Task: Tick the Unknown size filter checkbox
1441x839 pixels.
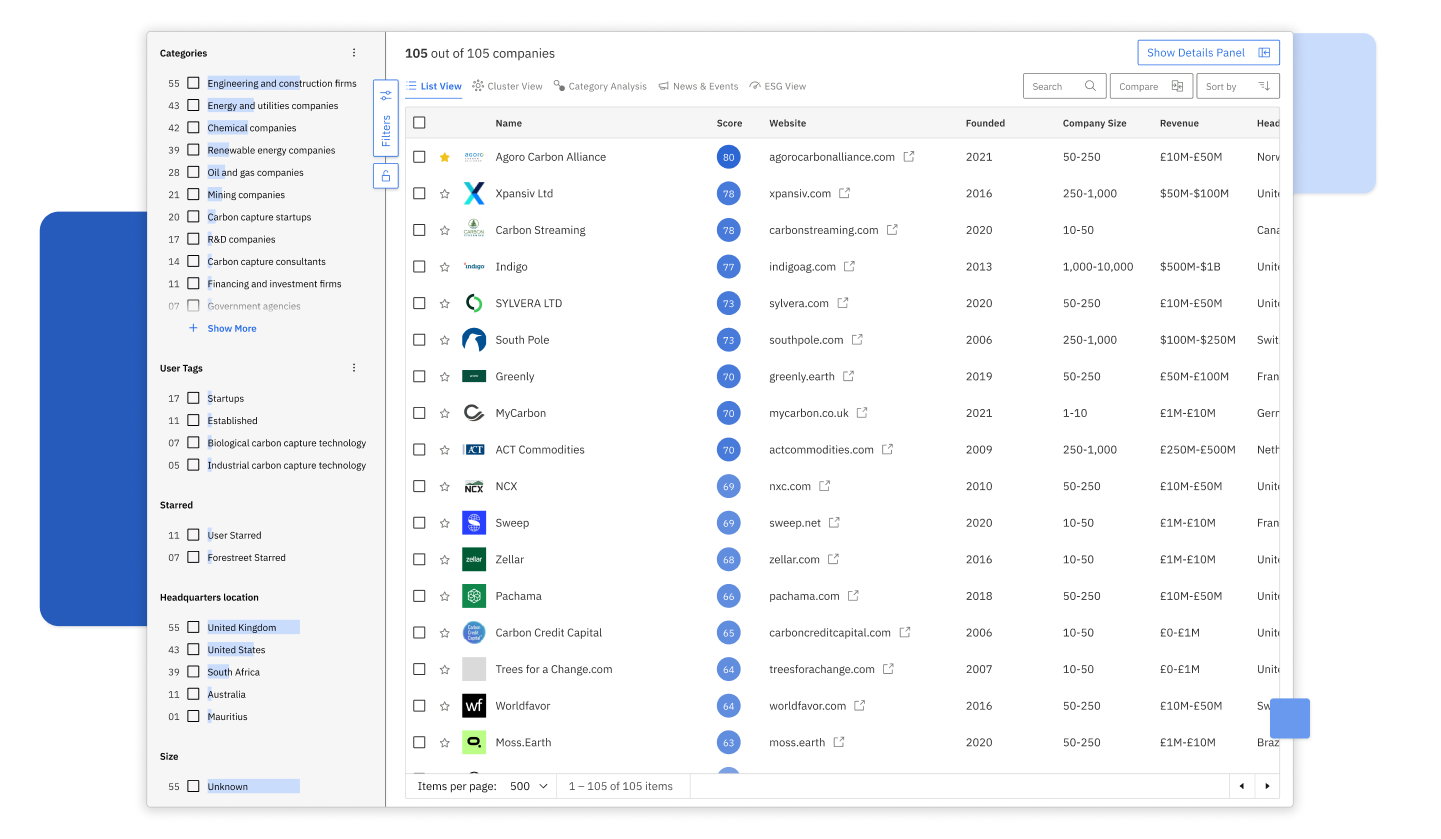Action: (193, 786)
